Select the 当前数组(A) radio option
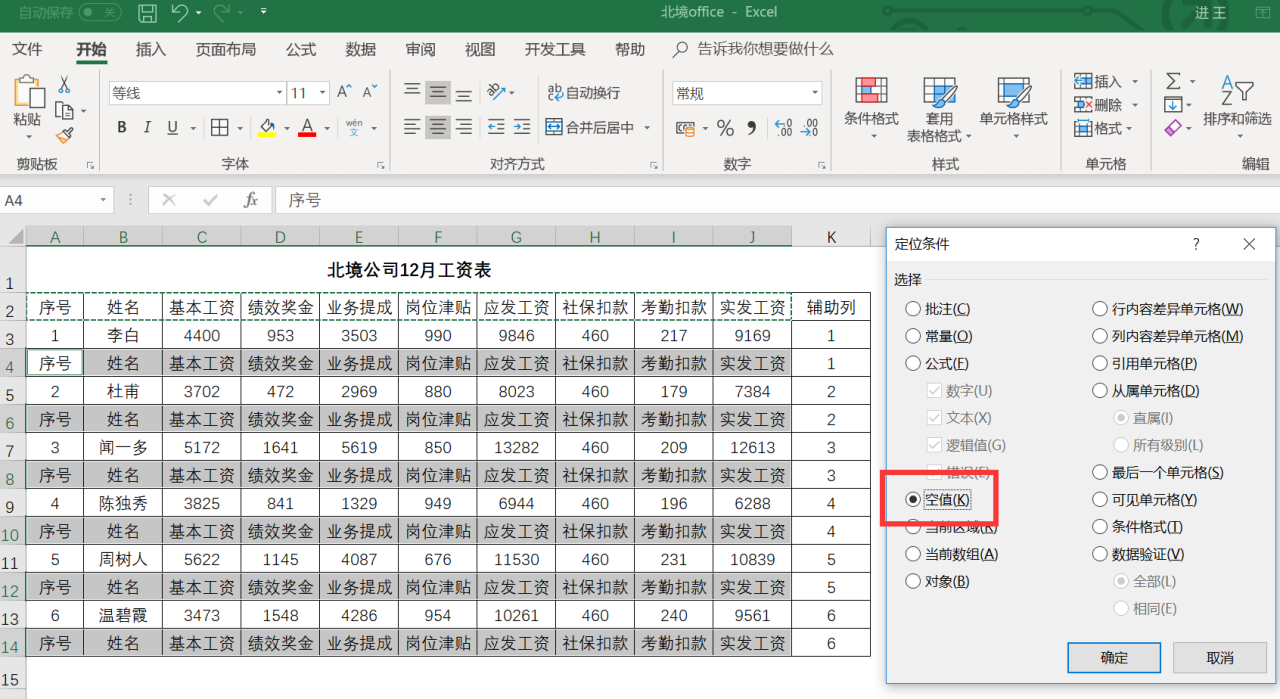The height and width of the screenshot is (699, 1280). pyautogui.click(x=951, y=553)
